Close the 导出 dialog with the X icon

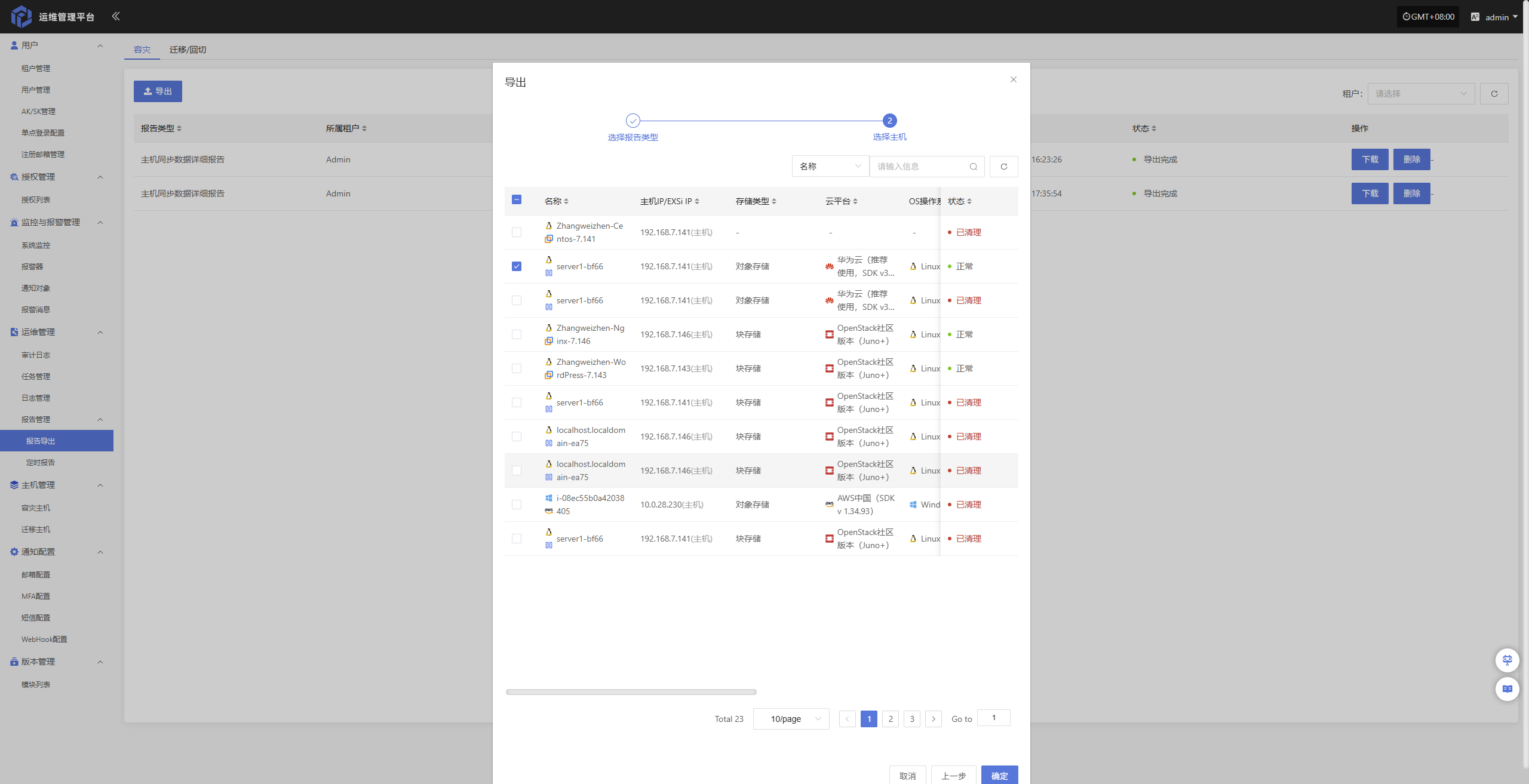(x=1013, y=79)
